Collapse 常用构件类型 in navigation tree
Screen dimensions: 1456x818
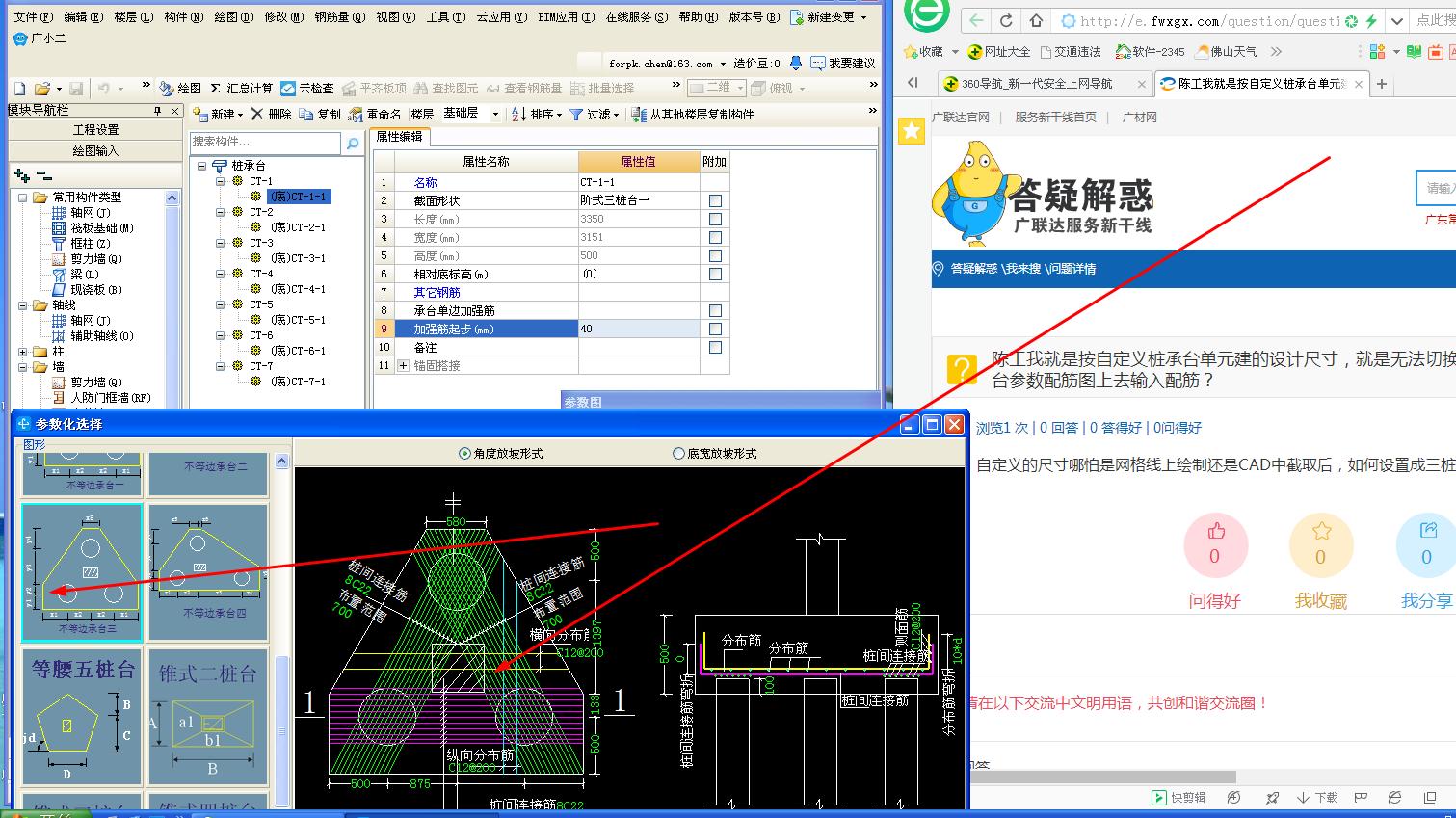tap(23, 197)
